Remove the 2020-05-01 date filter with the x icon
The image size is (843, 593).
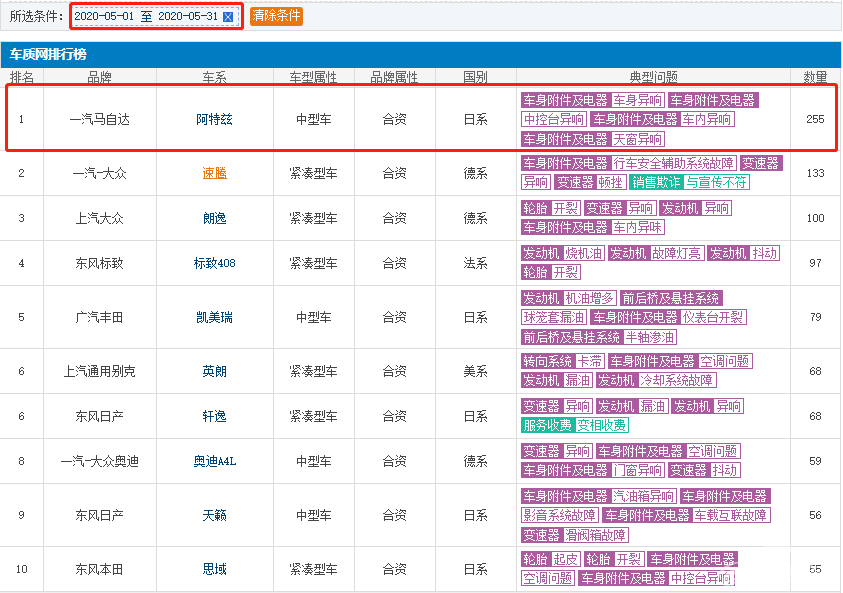228,17
